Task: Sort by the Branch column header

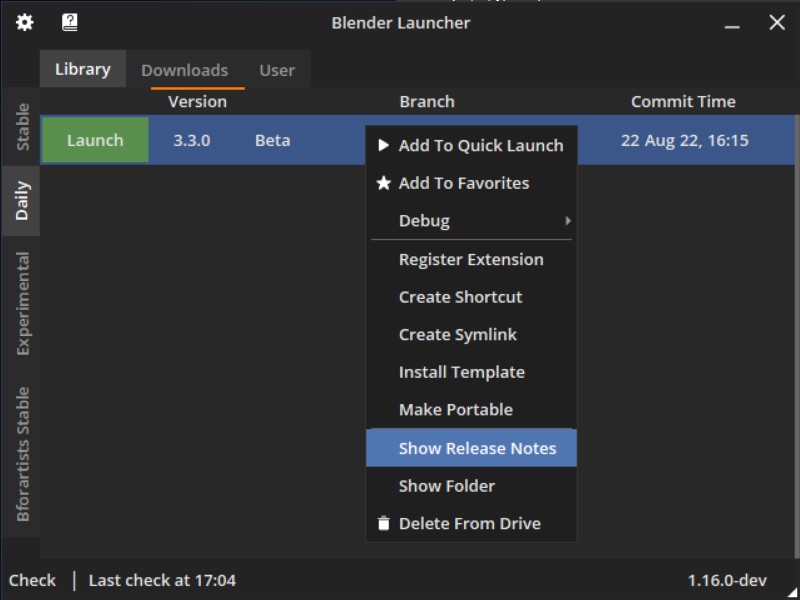Action: tap(427, 102)
